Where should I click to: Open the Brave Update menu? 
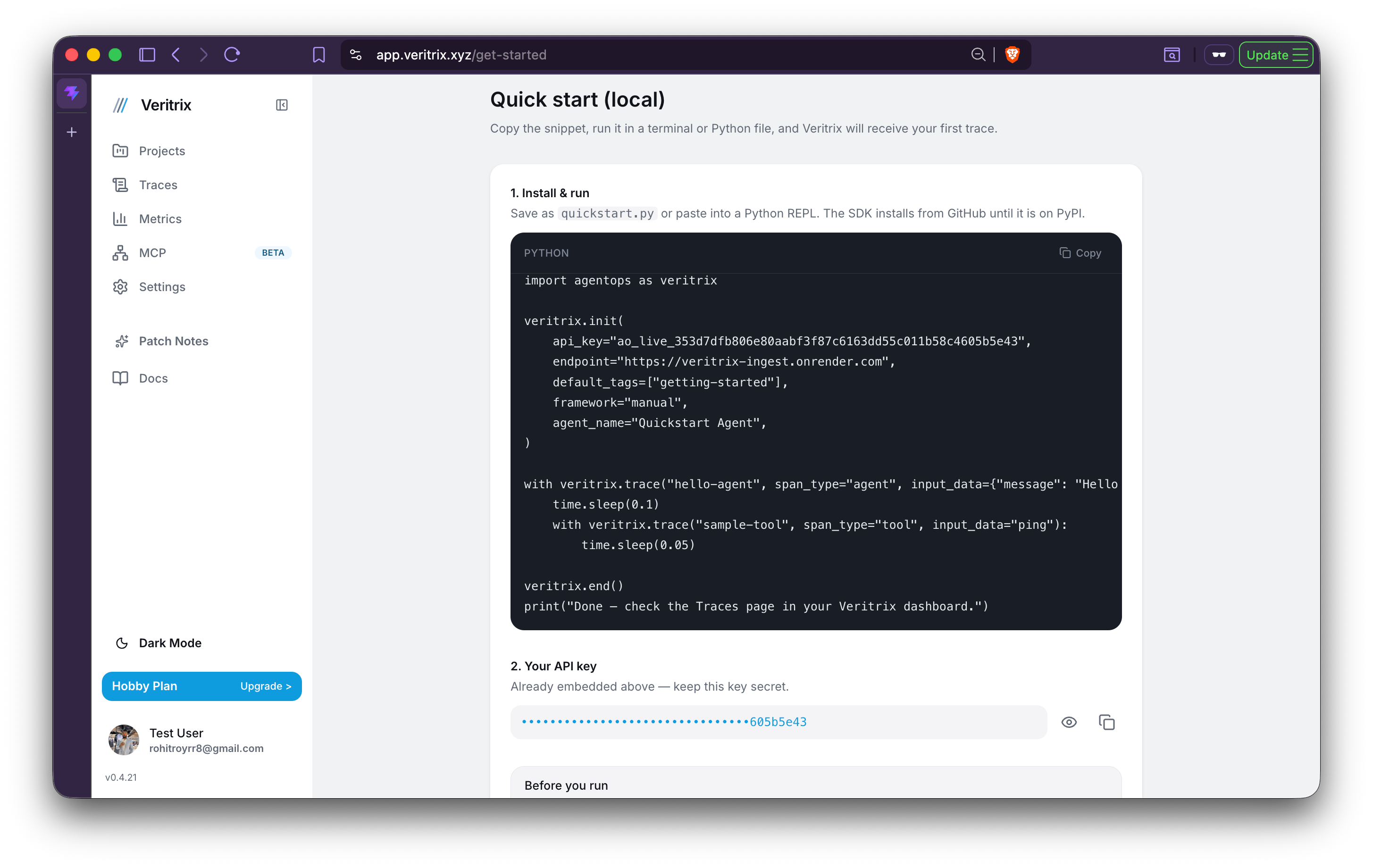(1277, 55)
